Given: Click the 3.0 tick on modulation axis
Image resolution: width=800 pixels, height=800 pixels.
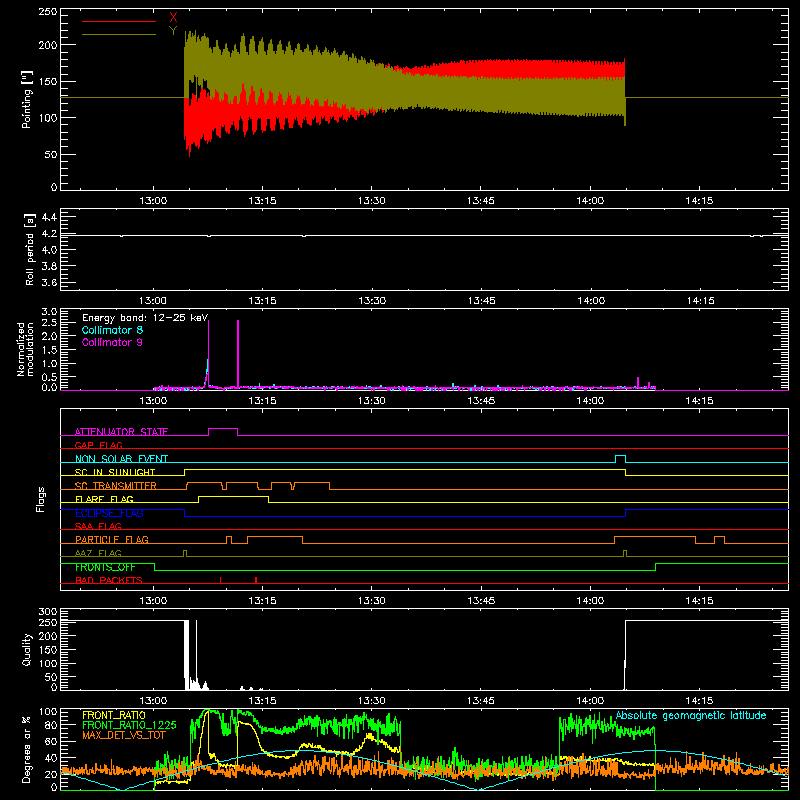Looking at the screenshot, I should (49, 312).
